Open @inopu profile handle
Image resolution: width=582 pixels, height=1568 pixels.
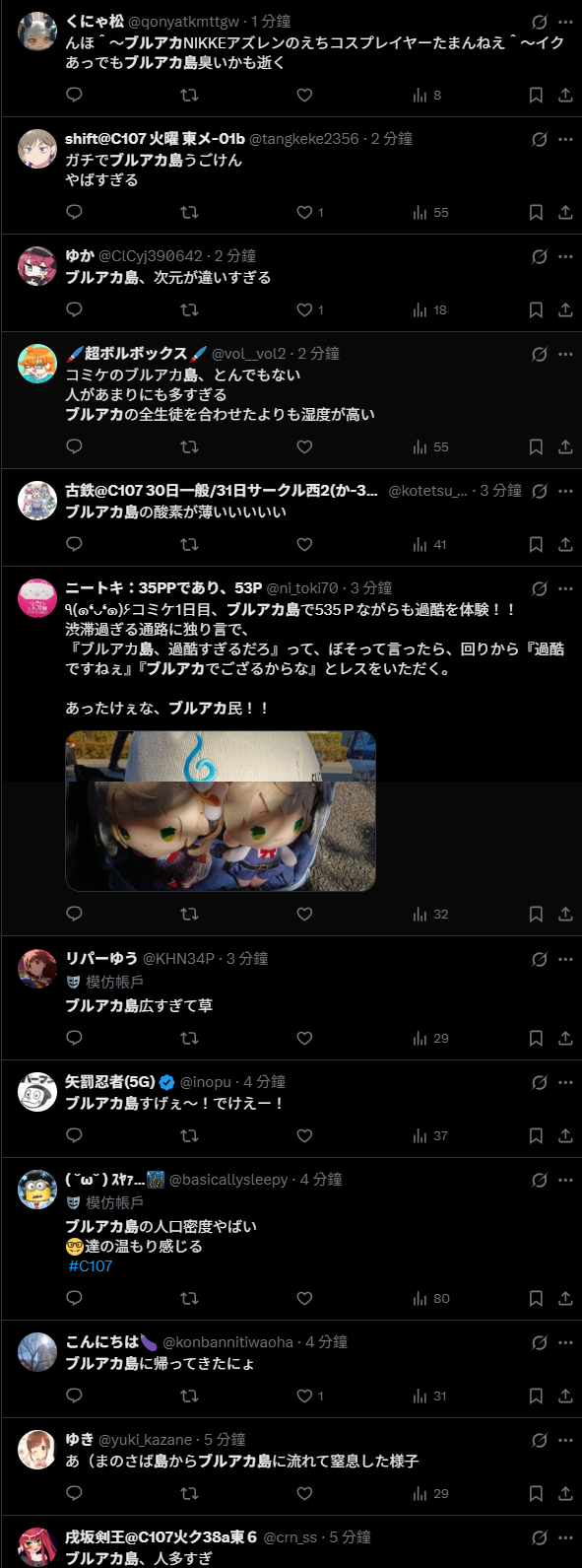tap(206, 1082)
